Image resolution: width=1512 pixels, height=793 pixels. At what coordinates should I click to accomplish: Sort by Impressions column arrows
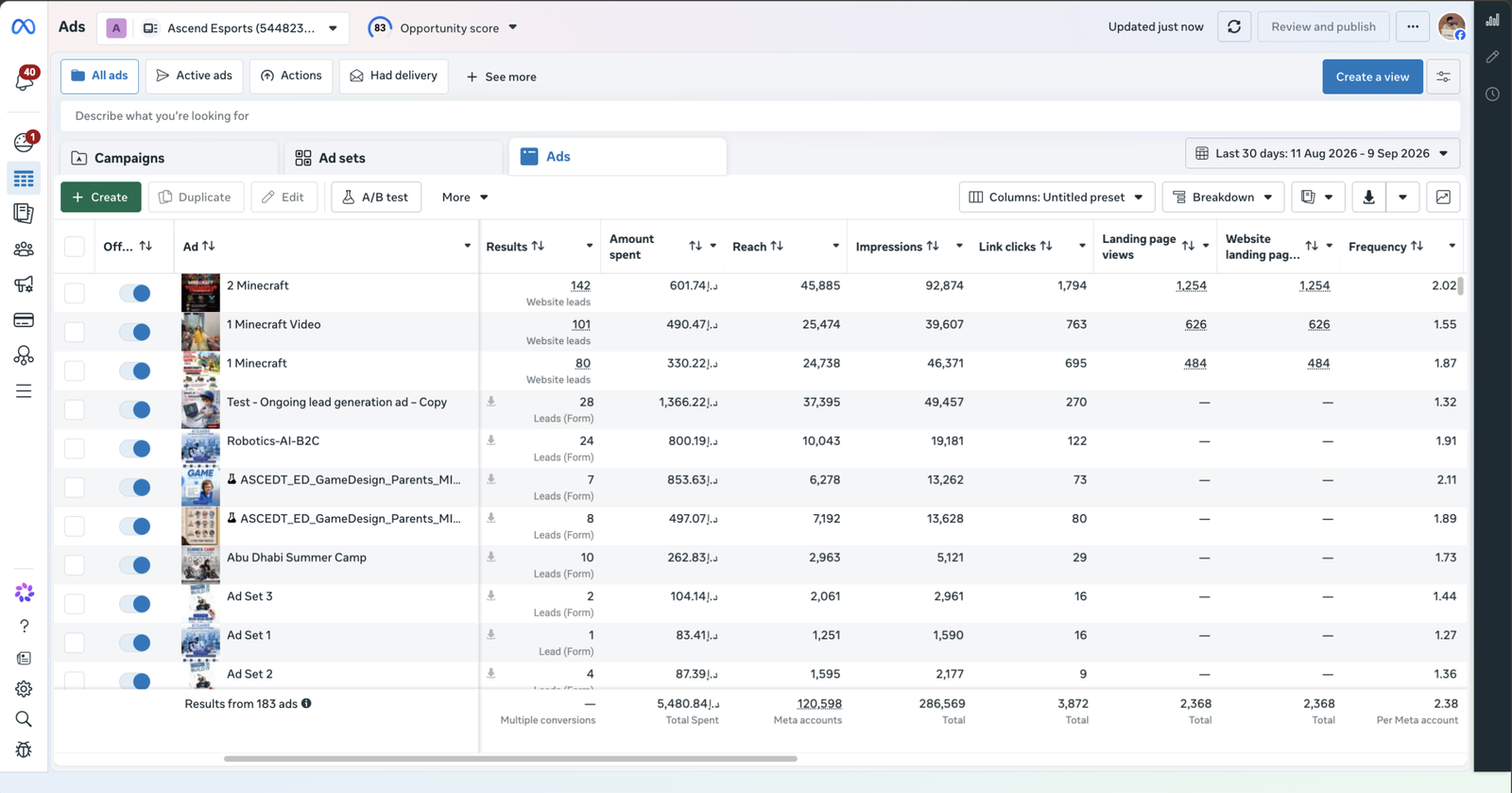(933, 246)
